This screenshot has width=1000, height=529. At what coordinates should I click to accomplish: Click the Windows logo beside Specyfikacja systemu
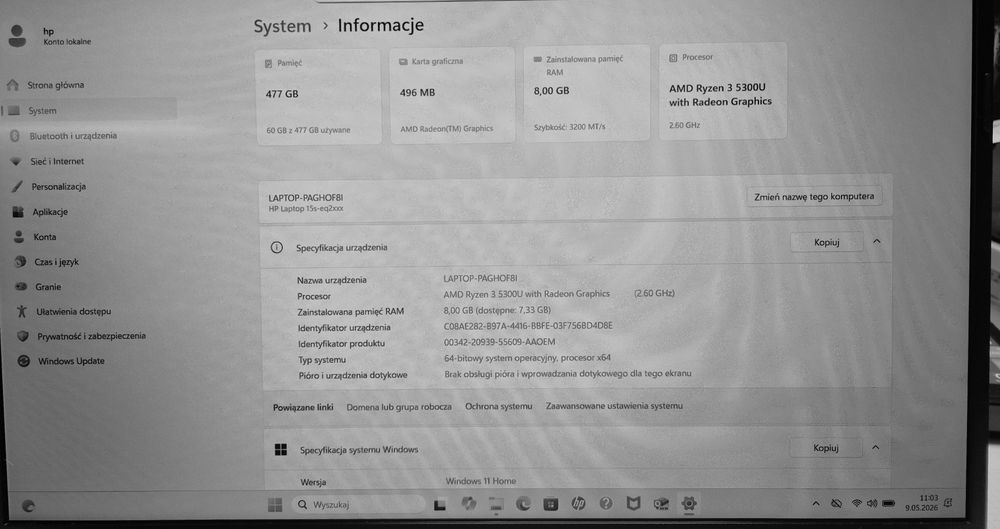[281, 450]
